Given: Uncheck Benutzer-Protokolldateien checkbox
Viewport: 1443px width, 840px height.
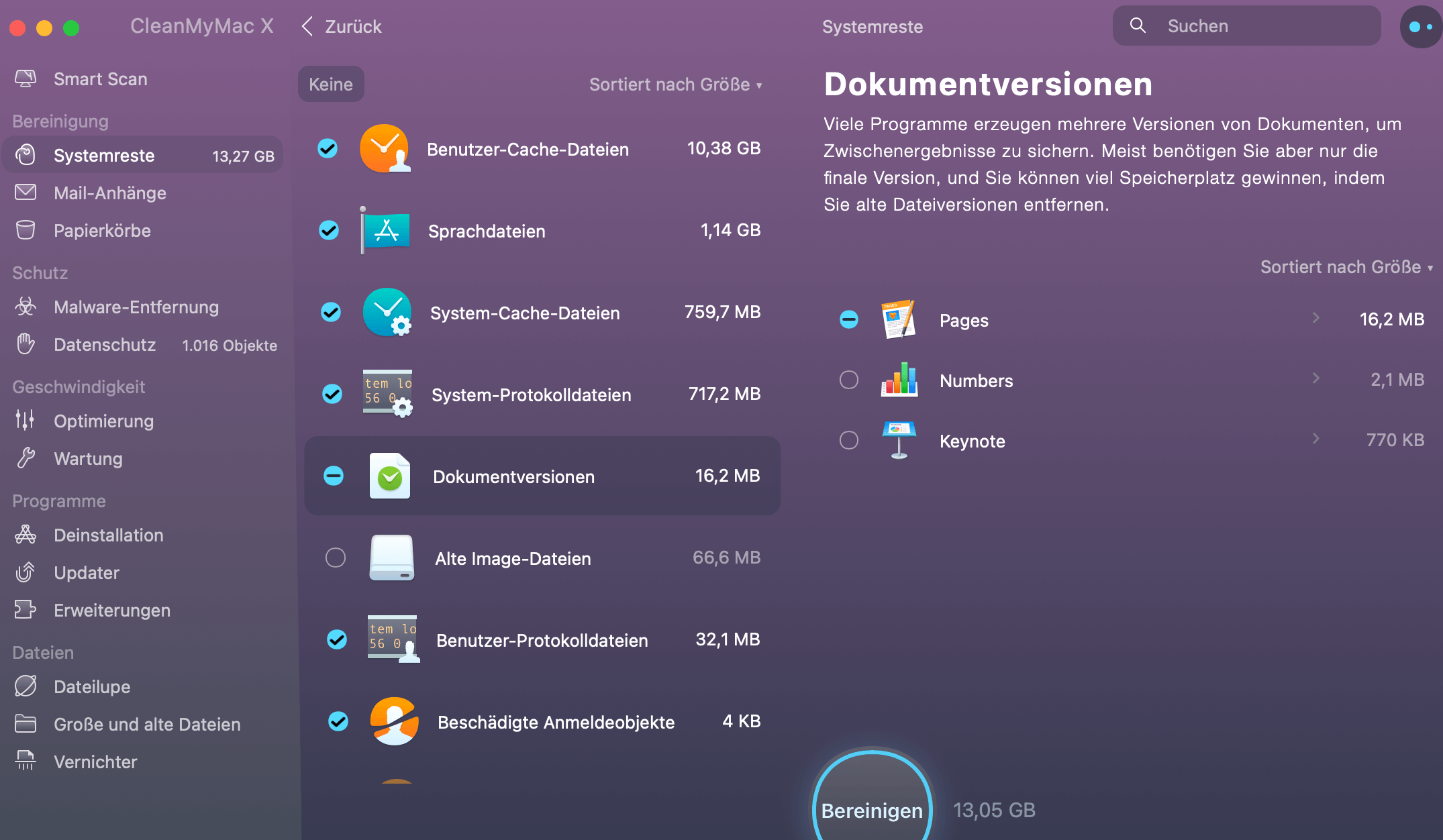Looking at the screenshot, I should 337,639.
